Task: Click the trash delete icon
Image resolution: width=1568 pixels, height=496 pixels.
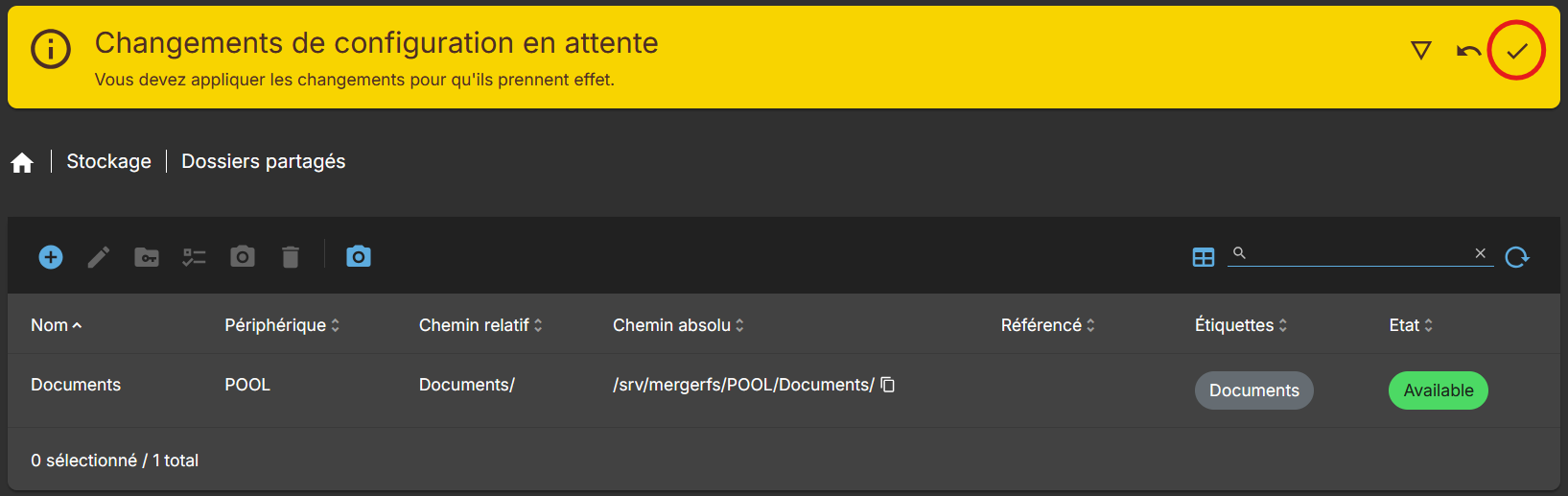Action: (291, 256)
